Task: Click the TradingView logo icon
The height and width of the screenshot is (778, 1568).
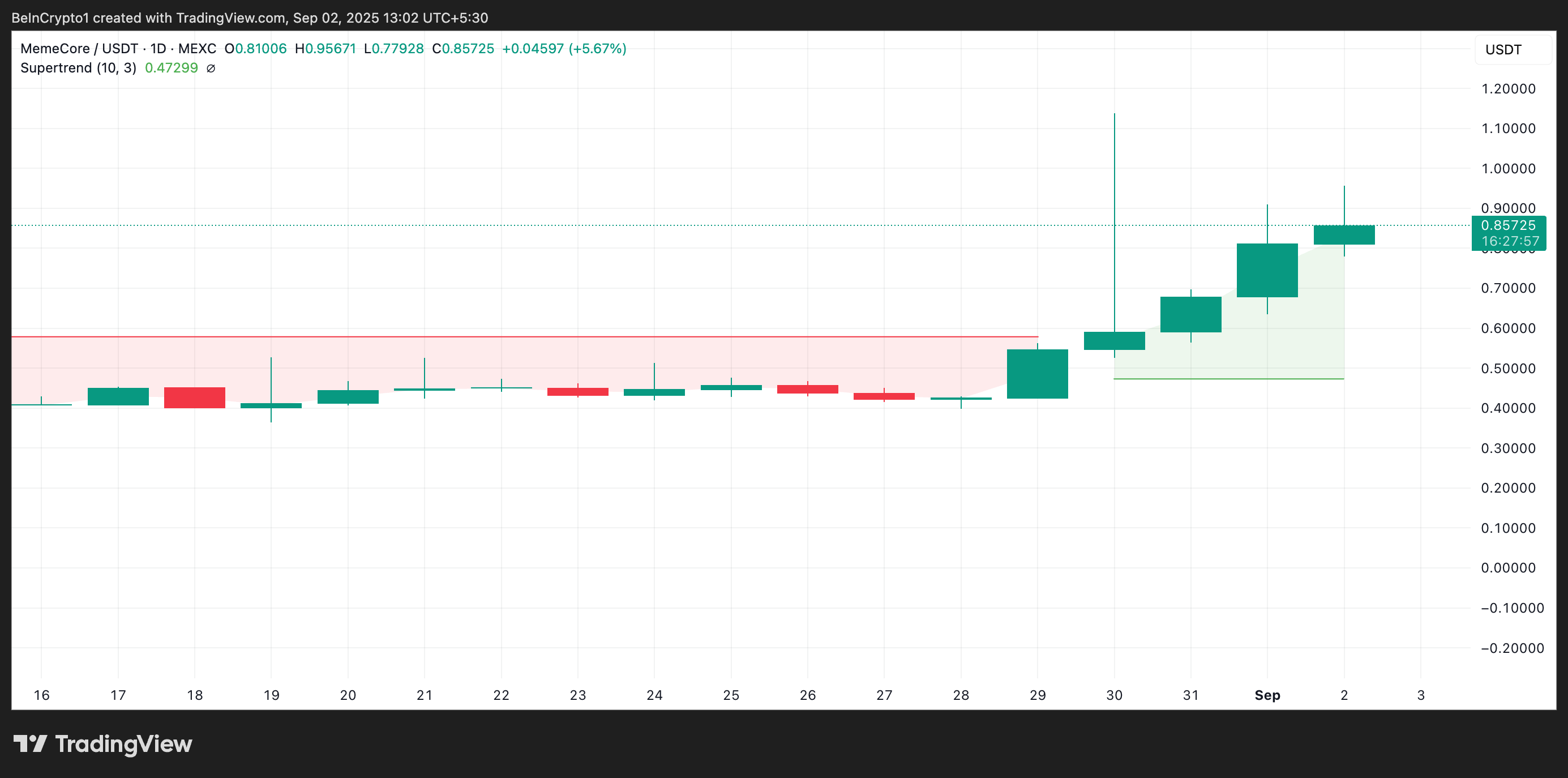Action: click(x=30, y=743)
